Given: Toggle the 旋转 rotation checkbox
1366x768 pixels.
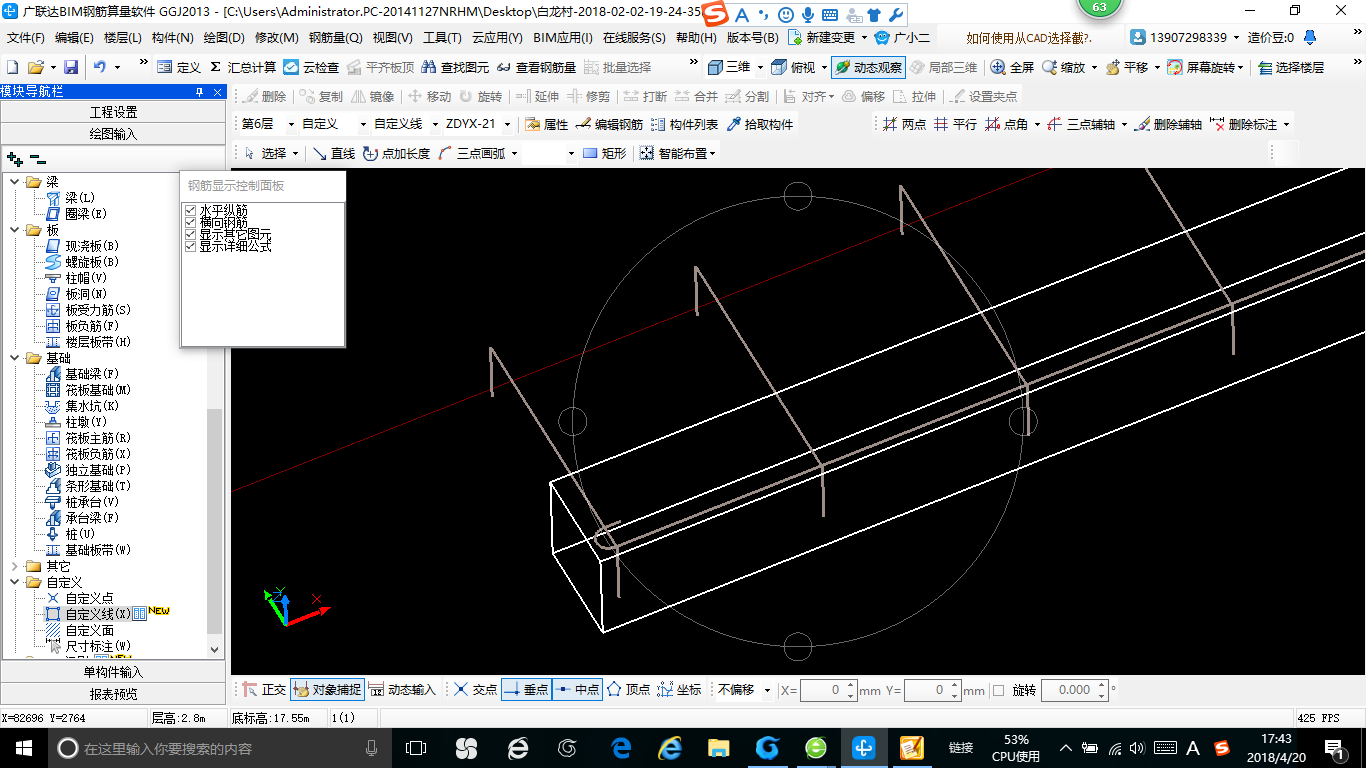Looking at the screenshot, I should pos(998,690).
